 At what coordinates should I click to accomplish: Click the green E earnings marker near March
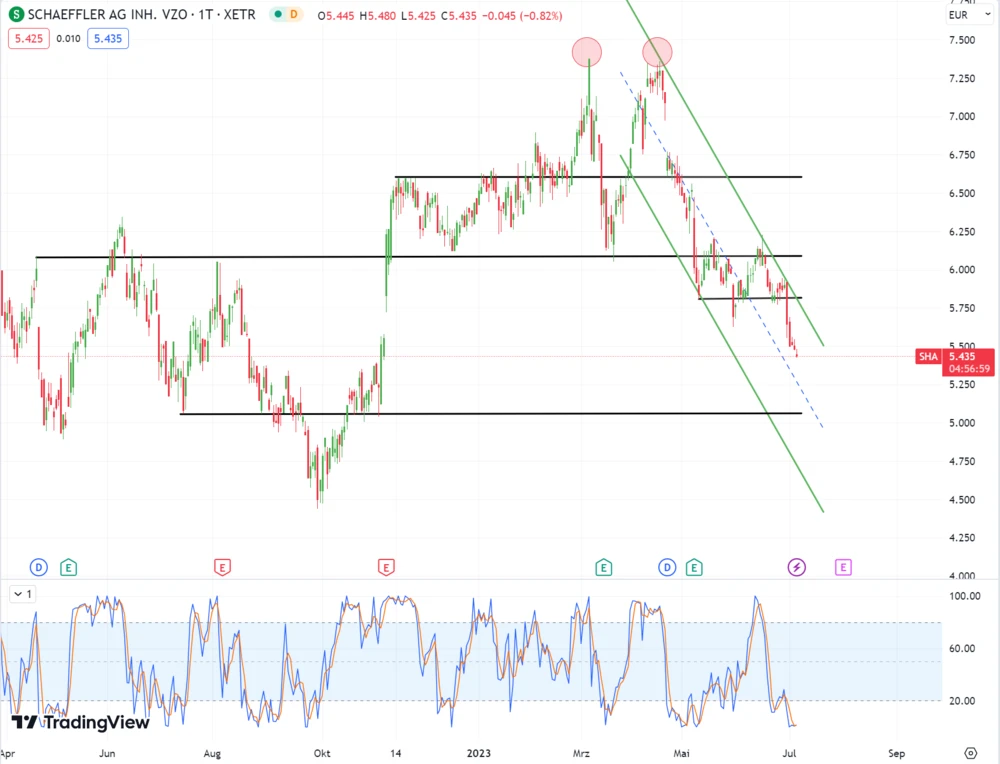tap(603, 567)
